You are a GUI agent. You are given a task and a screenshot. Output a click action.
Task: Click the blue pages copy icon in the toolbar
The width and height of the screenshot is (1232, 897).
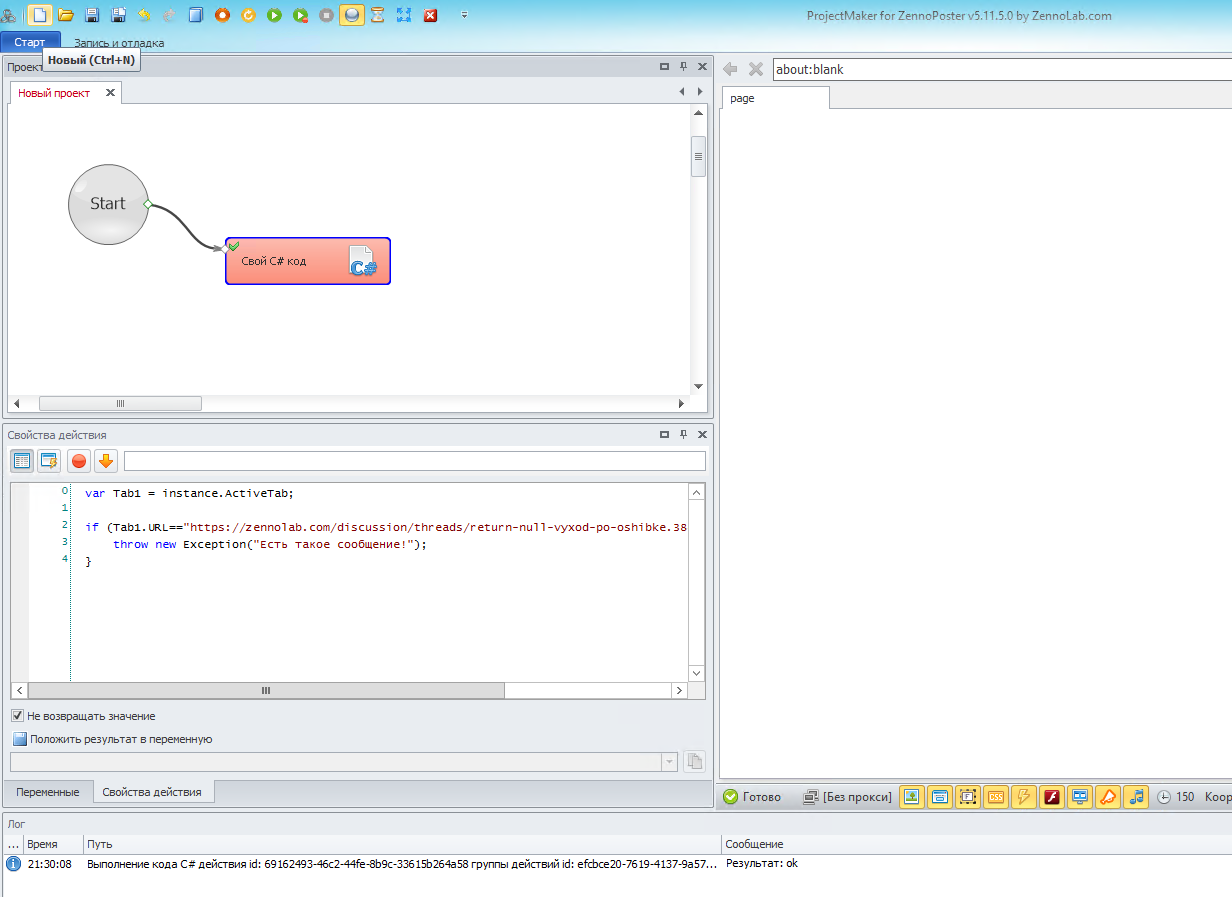(x=196, y=15)
